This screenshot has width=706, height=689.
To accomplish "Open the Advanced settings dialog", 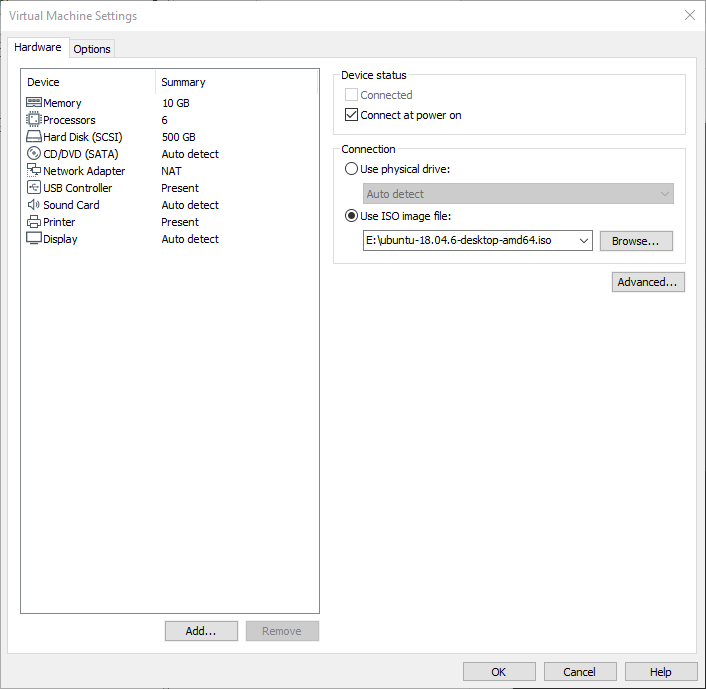I will click(648, 282).
